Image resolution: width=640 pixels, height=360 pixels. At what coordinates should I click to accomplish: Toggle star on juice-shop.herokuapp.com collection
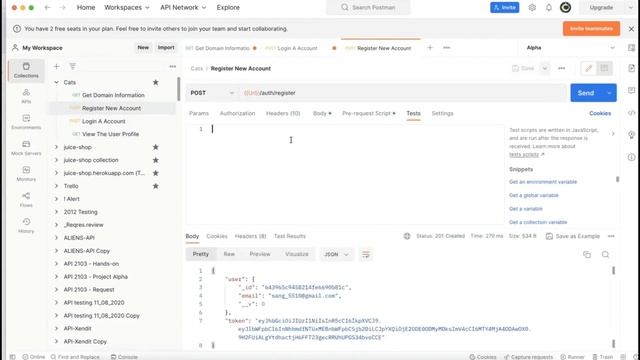156,173
